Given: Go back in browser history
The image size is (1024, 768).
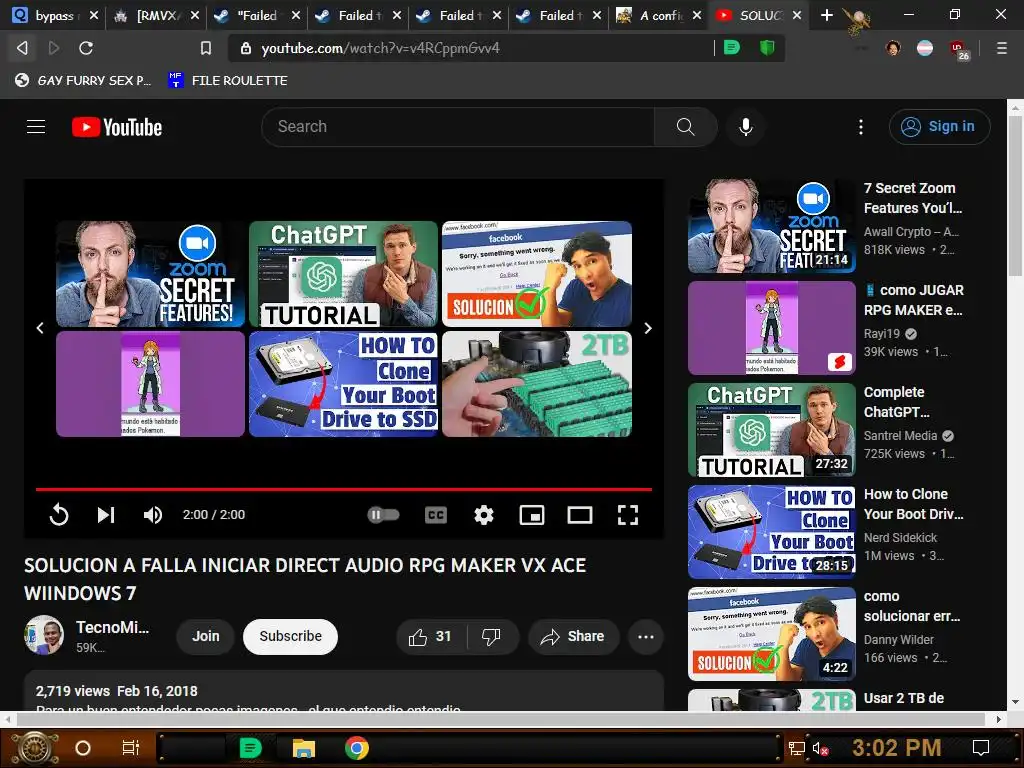Looking at the screenshot, I should (x=22, y=48).
